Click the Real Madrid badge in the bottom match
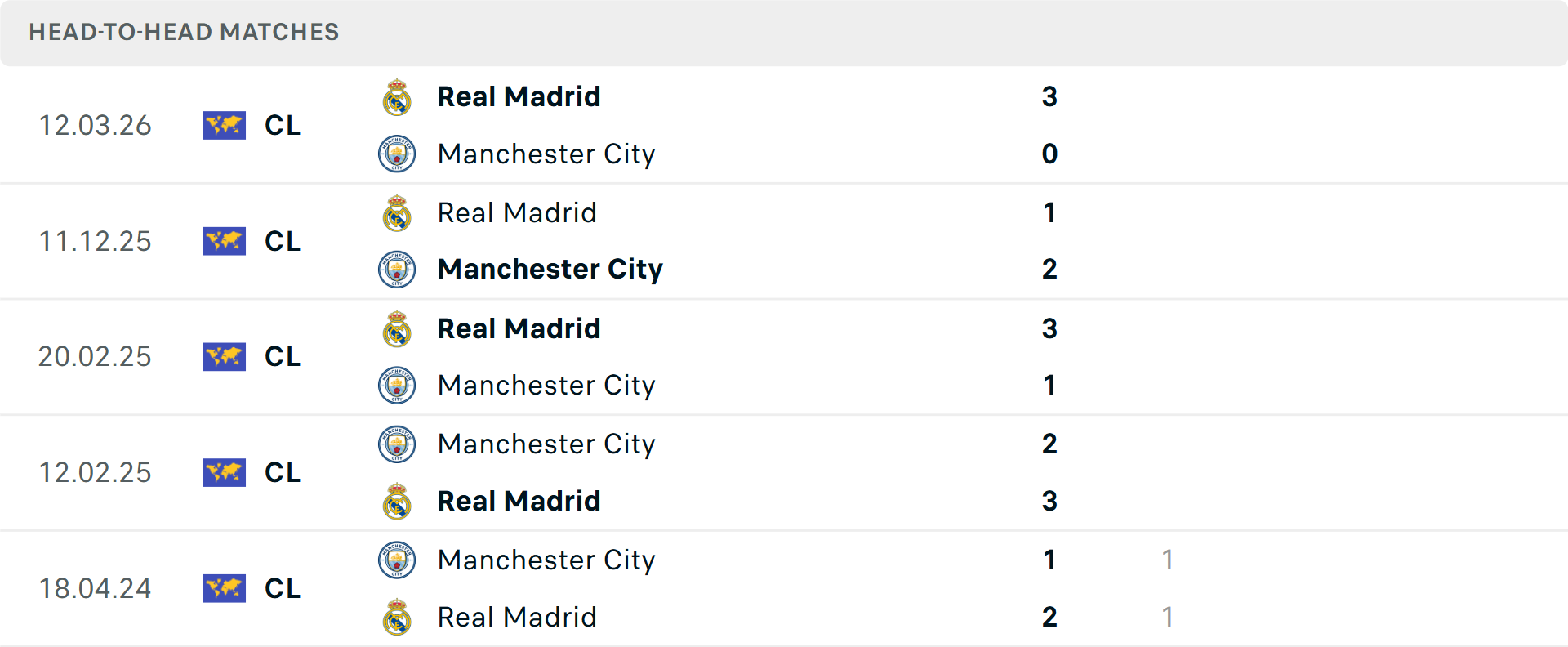Image resolution: width=1568 pixels, height=647 pixels. pyautogui.click(x=397, y=617)
